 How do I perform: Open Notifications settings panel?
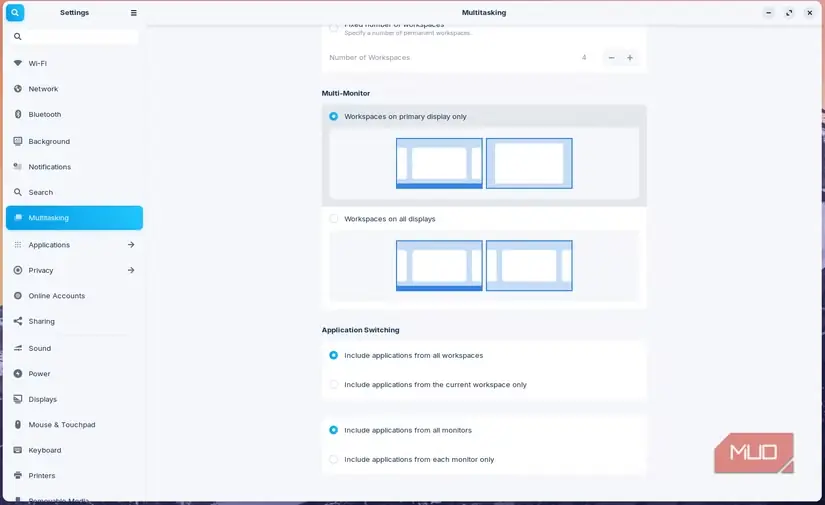(74, 167)
